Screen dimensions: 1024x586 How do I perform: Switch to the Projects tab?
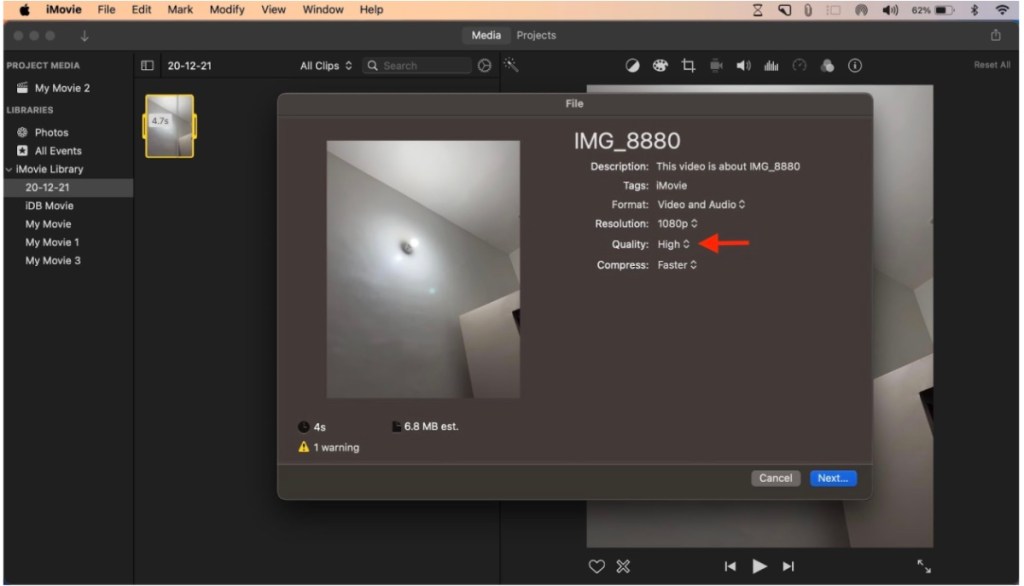(x=536, y=35)
